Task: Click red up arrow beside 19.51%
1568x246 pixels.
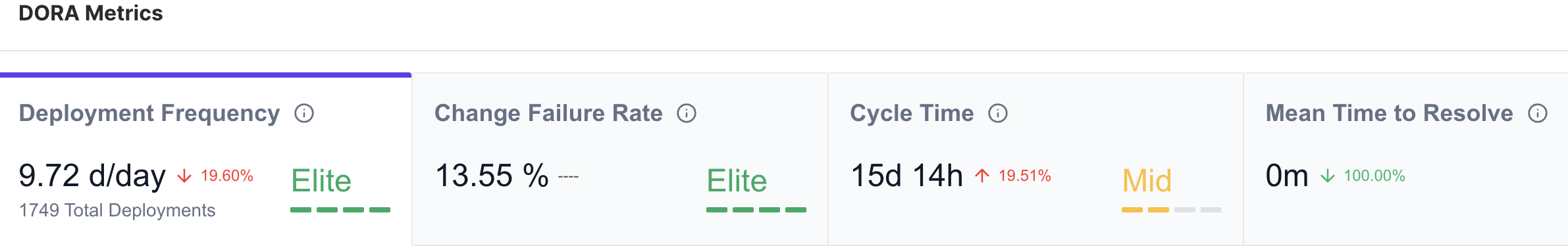Action: 982,176
